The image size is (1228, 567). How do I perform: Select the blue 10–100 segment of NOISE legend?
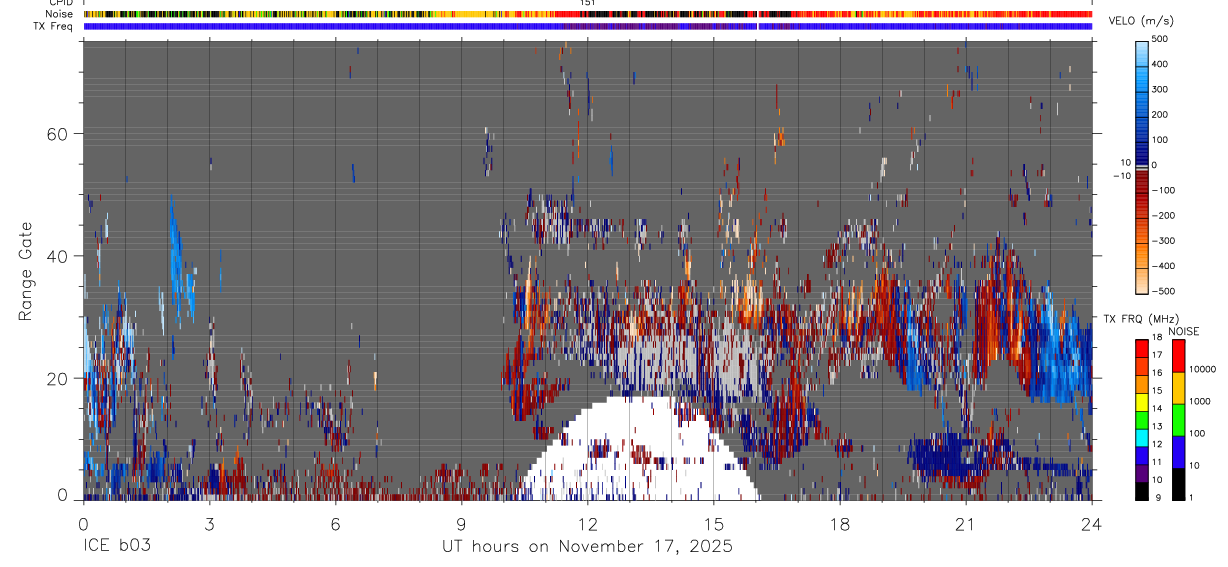click(x=1178, y=452)
